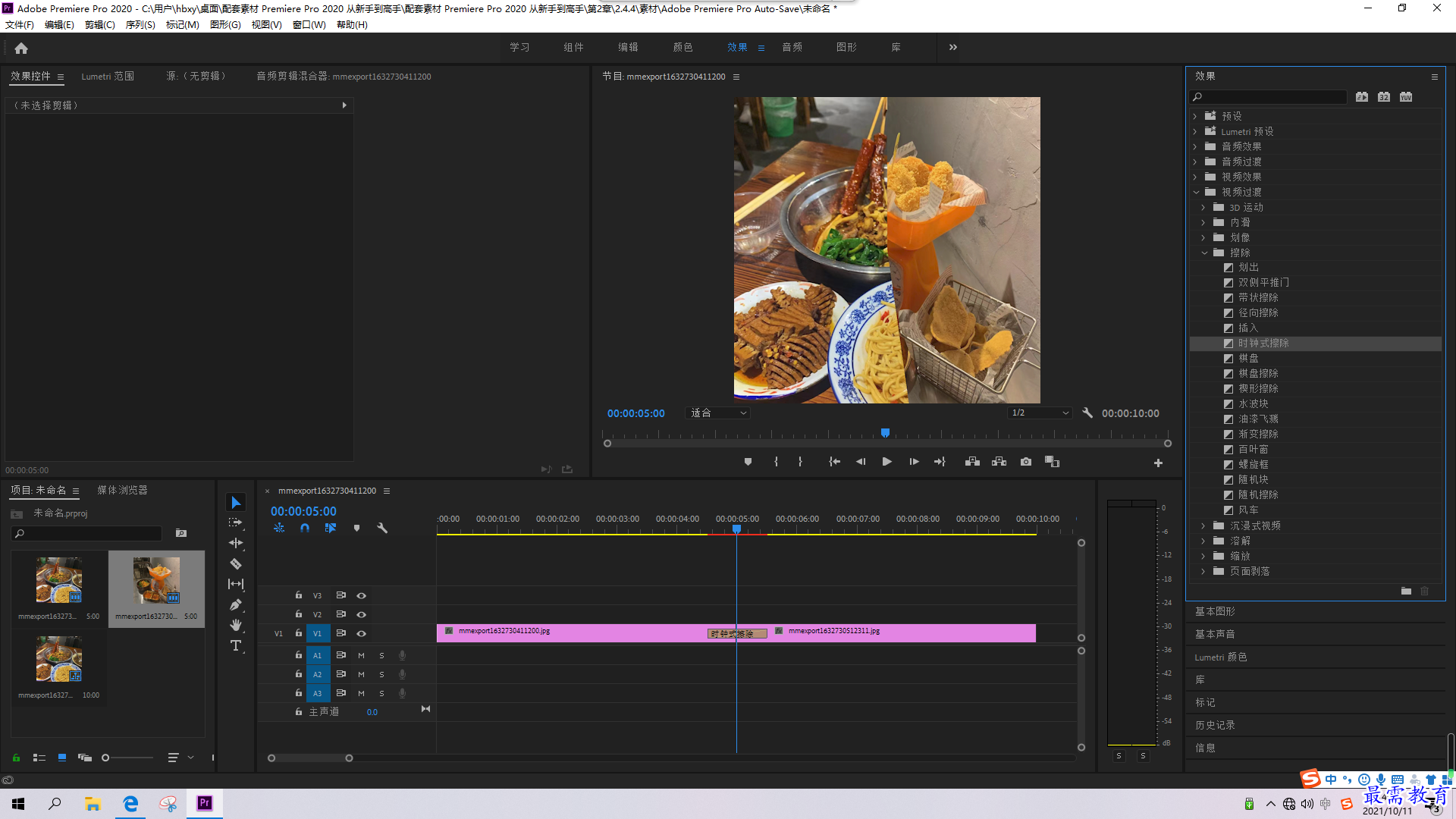The image size is (1456, 819).
Task: Open the 窗口(W) menu
Action: pos(309,25)
